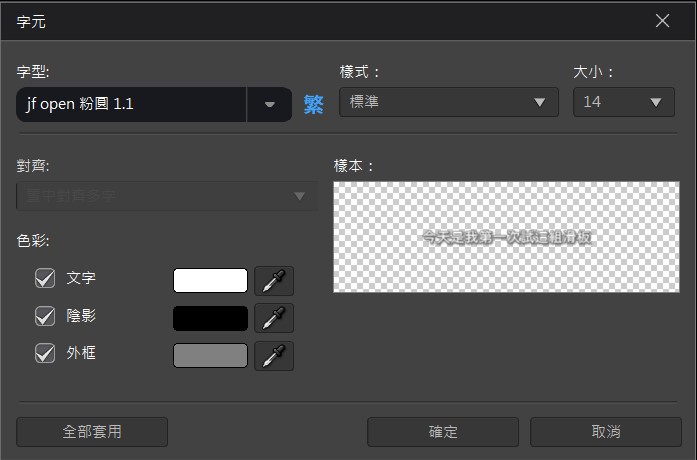697x460 pixels.
Task: Click the 樣式： label
Action: click(x=360, y=72)
